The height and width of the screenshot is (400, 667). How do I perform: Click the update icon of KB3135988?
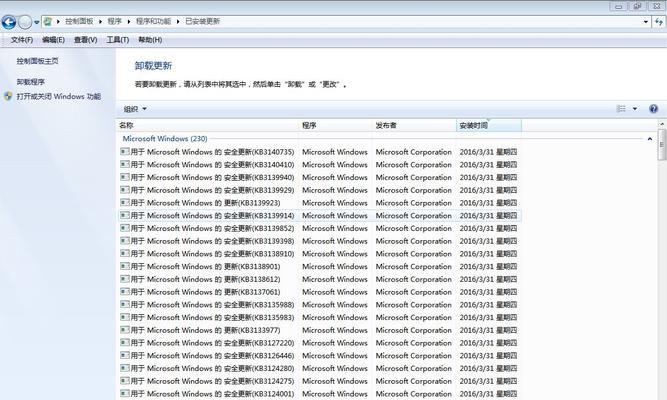(x=124, y=305)
